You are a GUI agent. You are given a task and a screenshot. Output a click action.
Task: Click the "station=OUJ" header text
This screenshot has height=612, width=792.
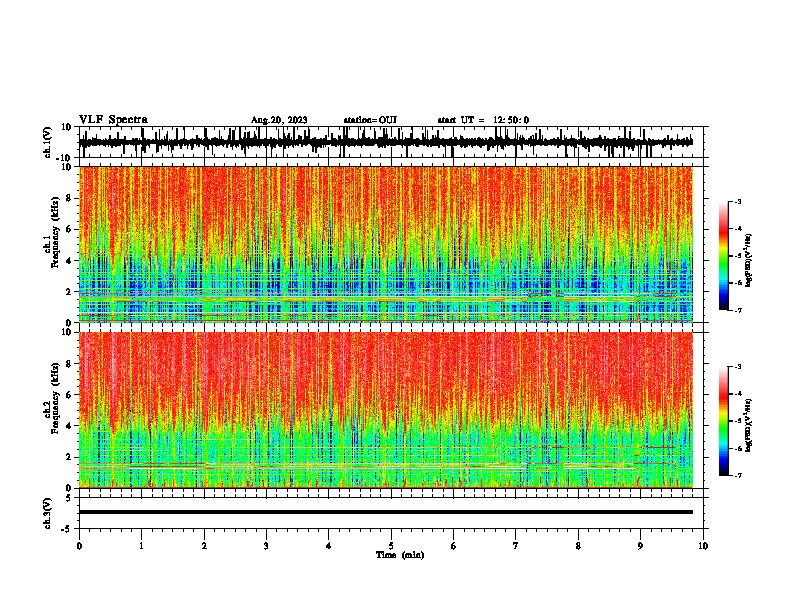click(x=370, y=120)
